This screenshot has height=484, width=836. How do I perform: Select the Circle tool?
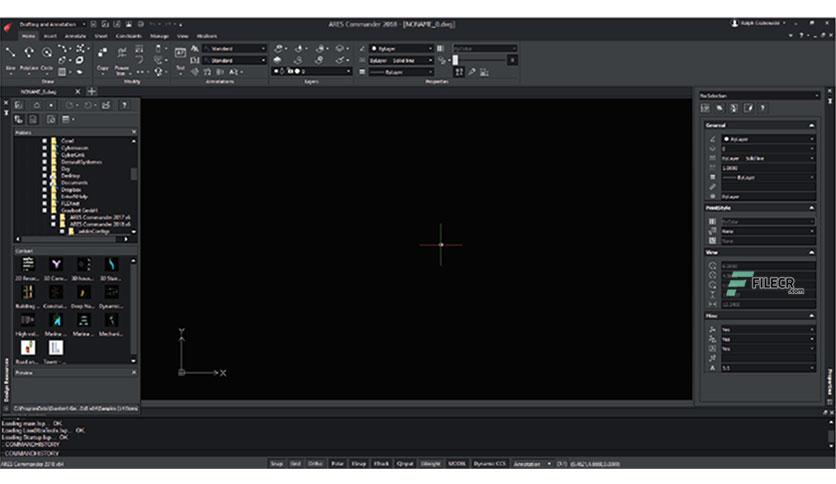point(47,58)
